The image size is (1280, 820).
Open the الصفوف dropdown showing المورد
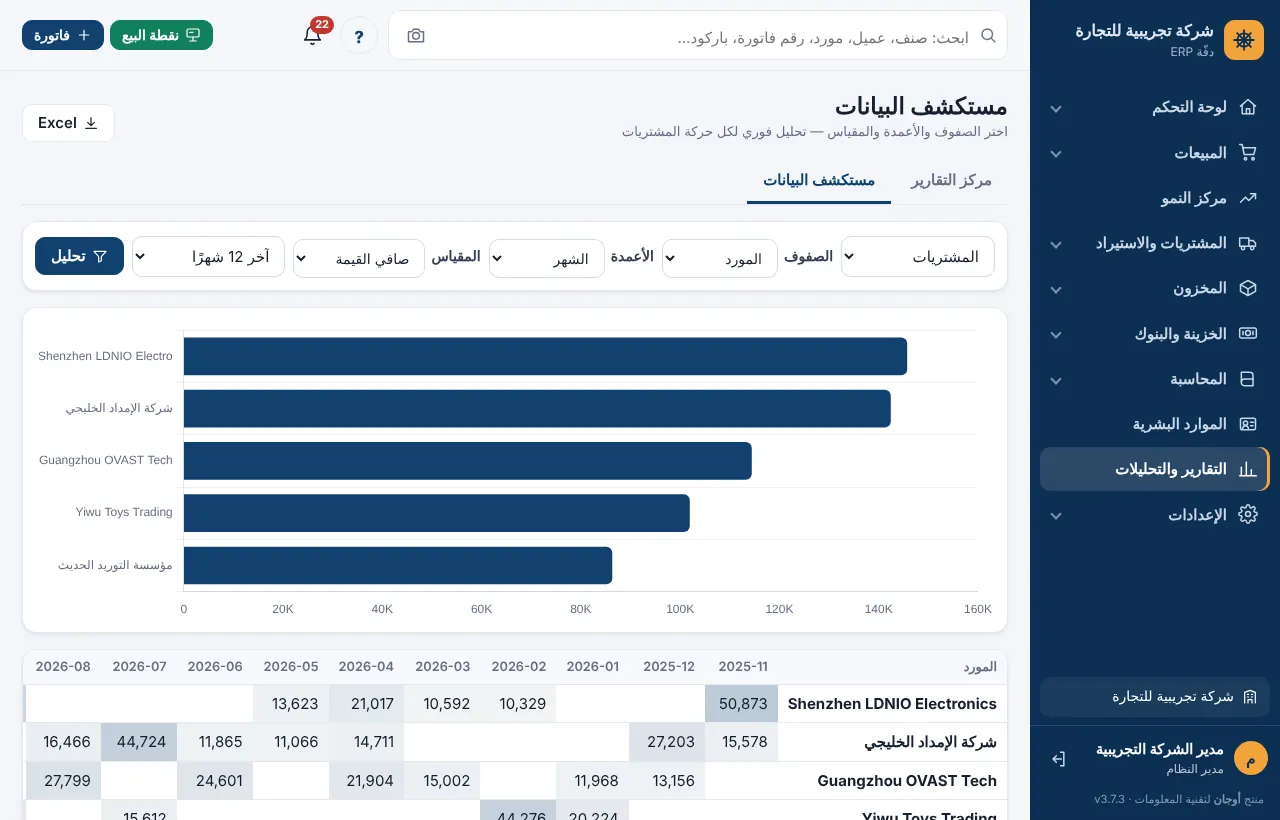tap(720, 258)
